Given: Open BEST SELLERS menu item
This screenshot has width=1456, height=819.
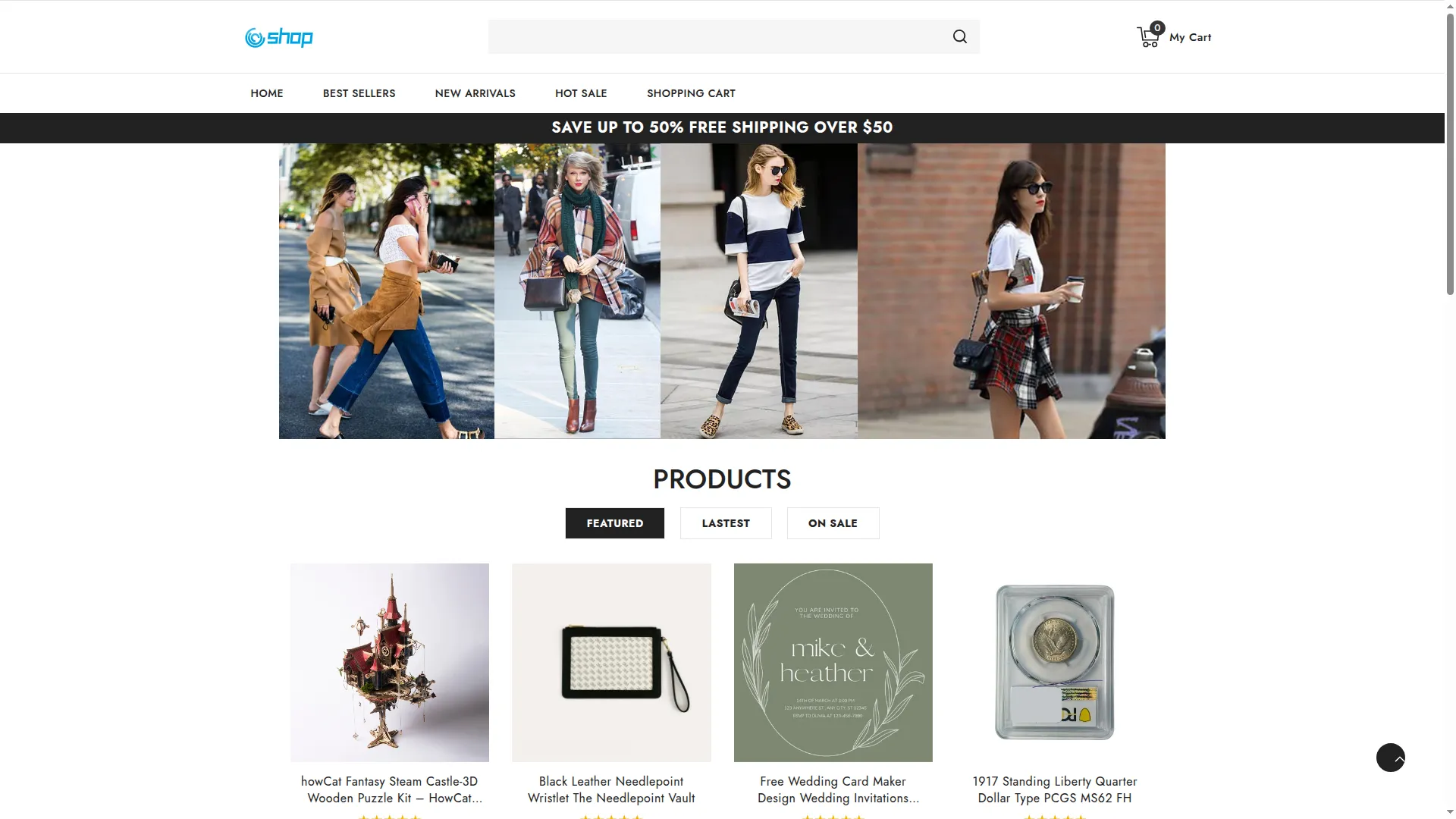Looking at the screenshot, I should pyautogui.click(x=359, y=93).
